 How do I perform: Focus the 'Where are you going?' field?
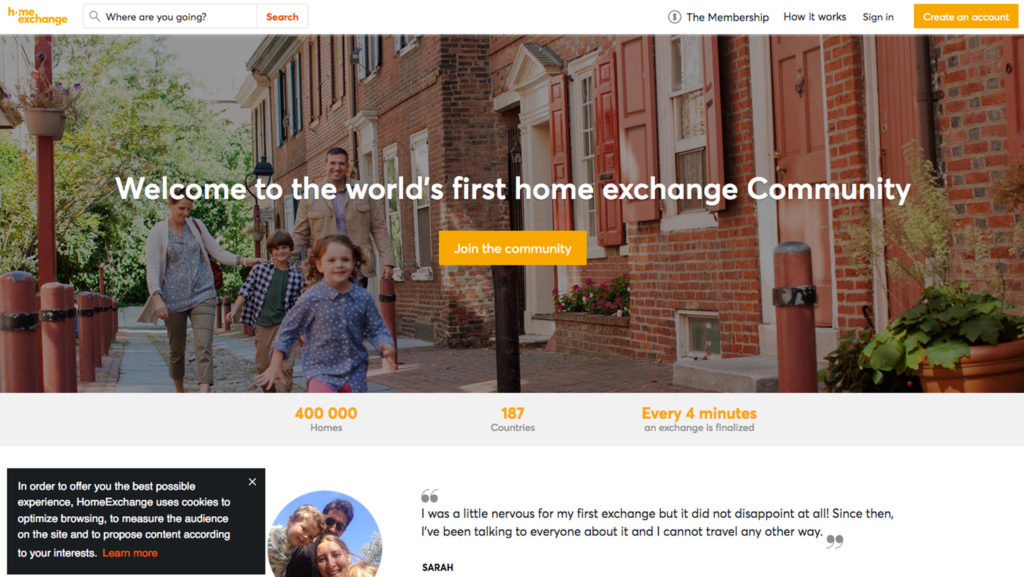(x=180, y=16)
